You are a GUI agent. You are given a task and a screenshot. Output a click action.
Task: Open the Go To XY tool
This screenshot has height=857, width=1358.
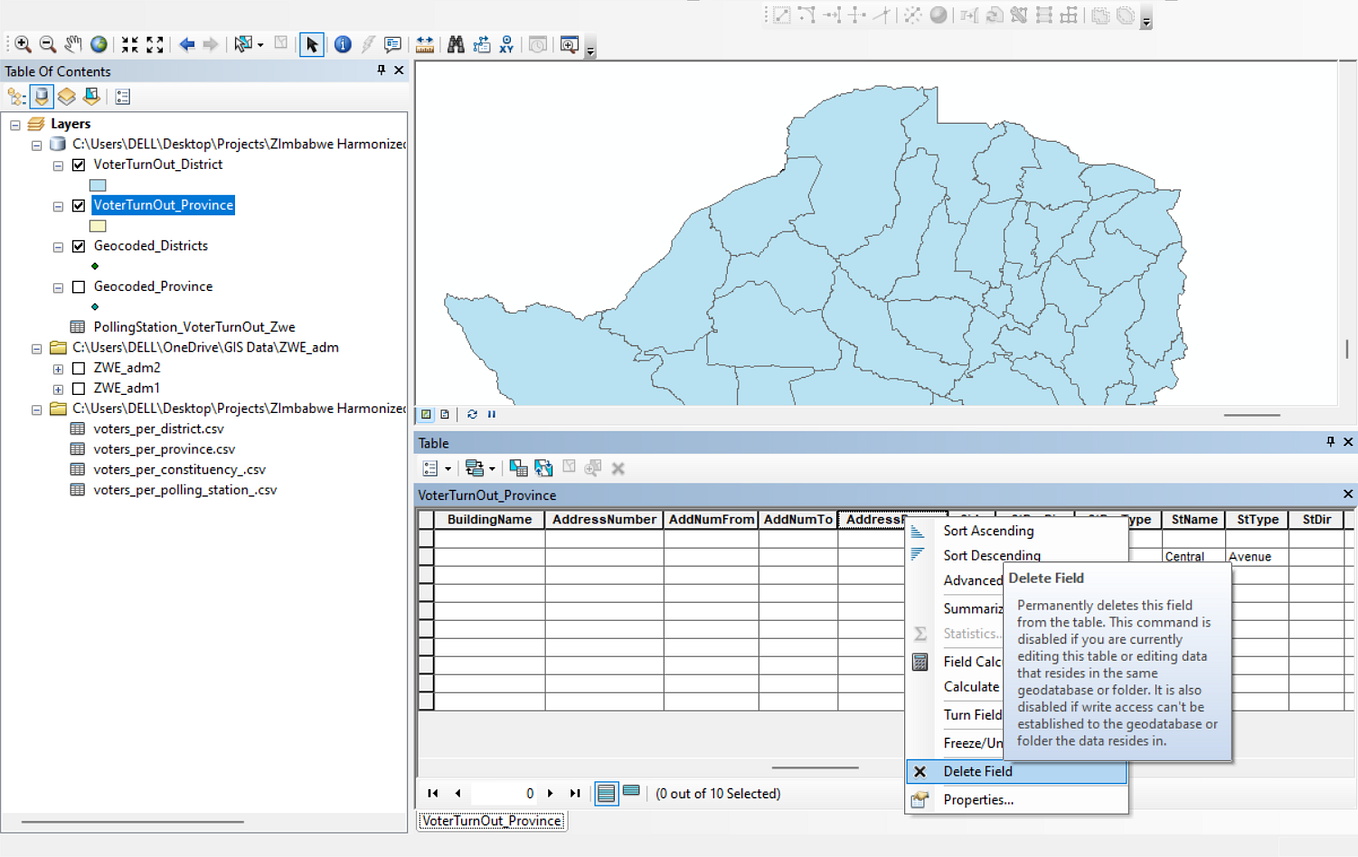point(506,44)
